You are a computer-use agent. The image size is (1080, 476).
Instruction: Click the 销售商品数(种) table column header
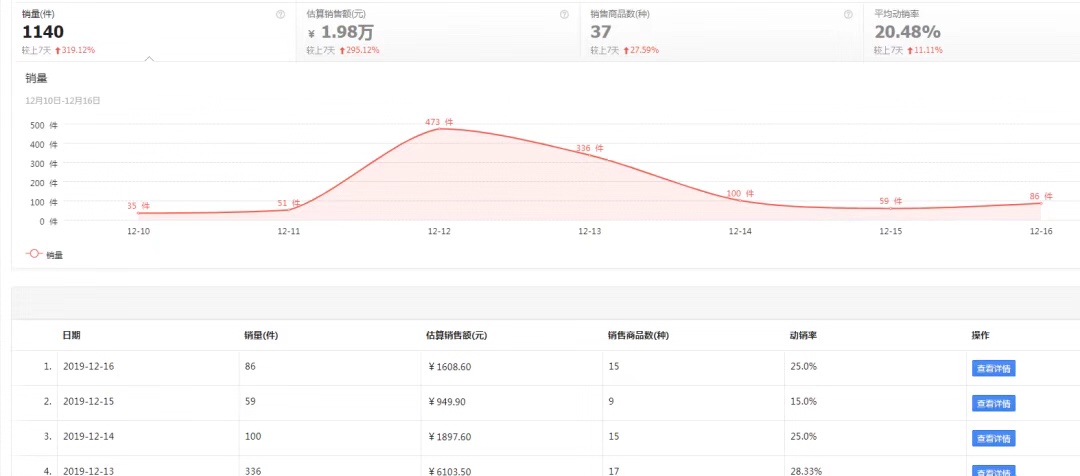[x=638, y=335]
